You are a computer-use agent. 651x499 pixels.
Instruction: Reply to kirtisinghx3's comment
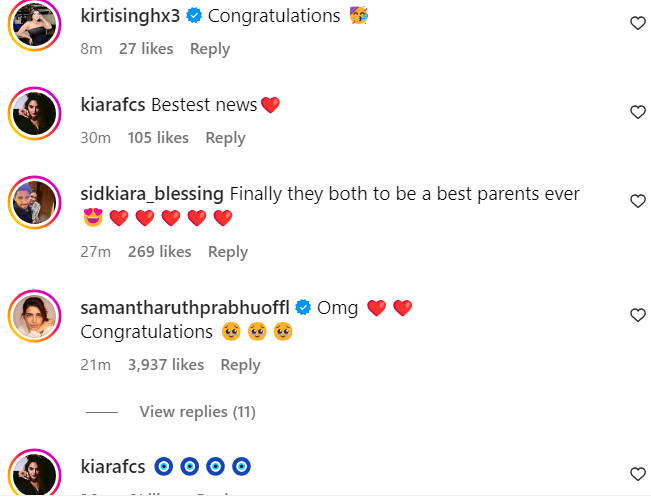pyautogui.click(x=210, y=49)
